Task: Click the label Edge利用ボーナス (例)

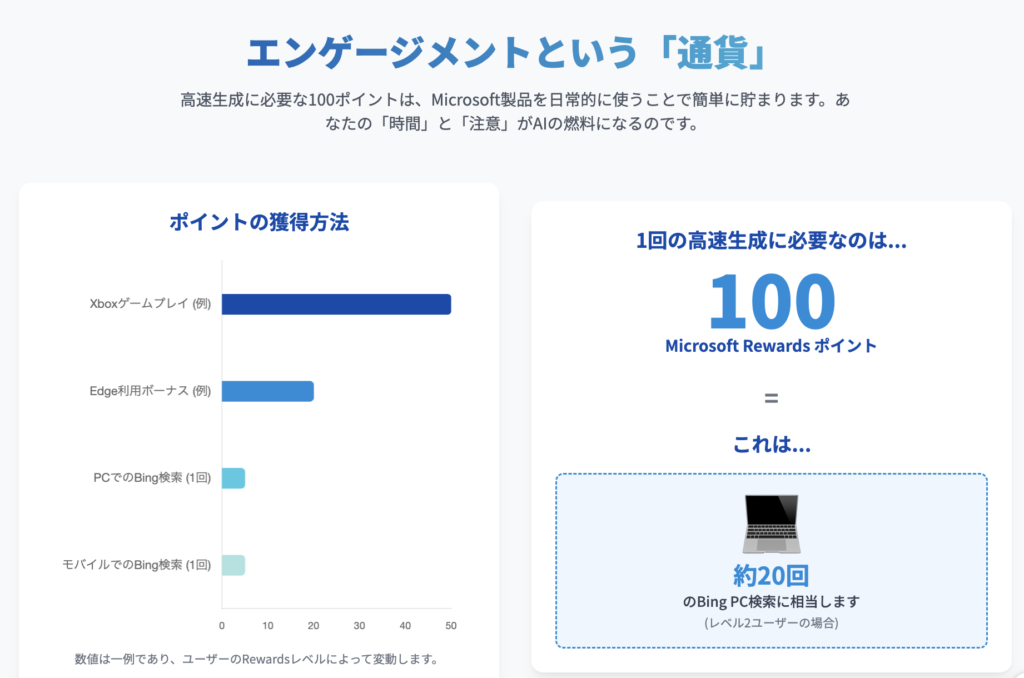Action: click(150, 391)
